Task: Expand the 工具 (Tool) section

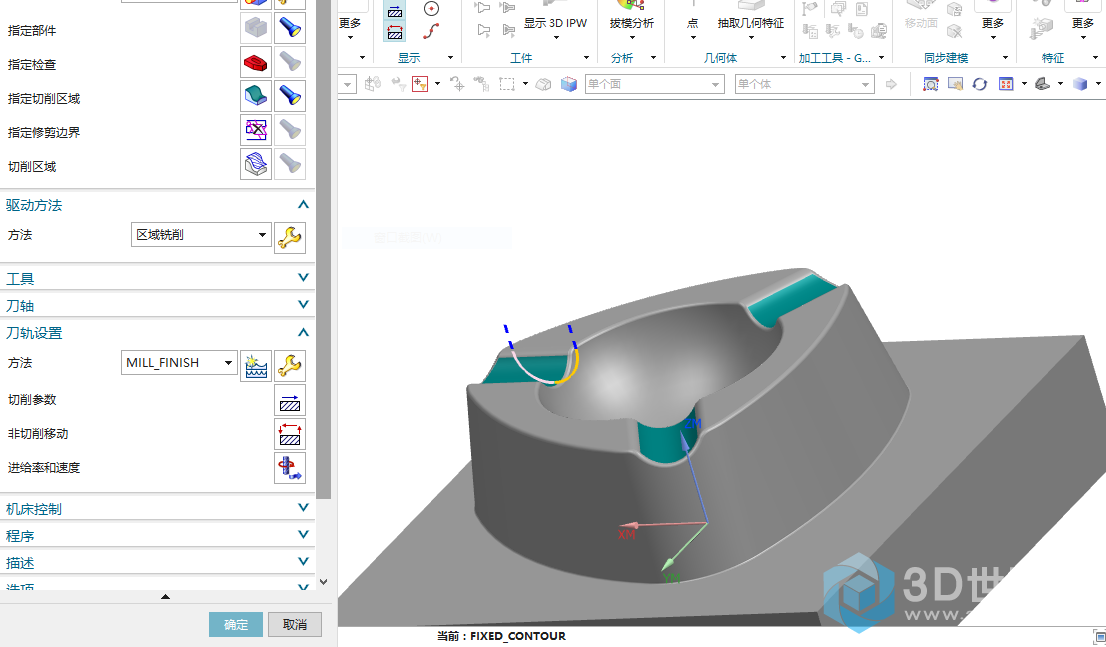Action: tap(303, 278)
